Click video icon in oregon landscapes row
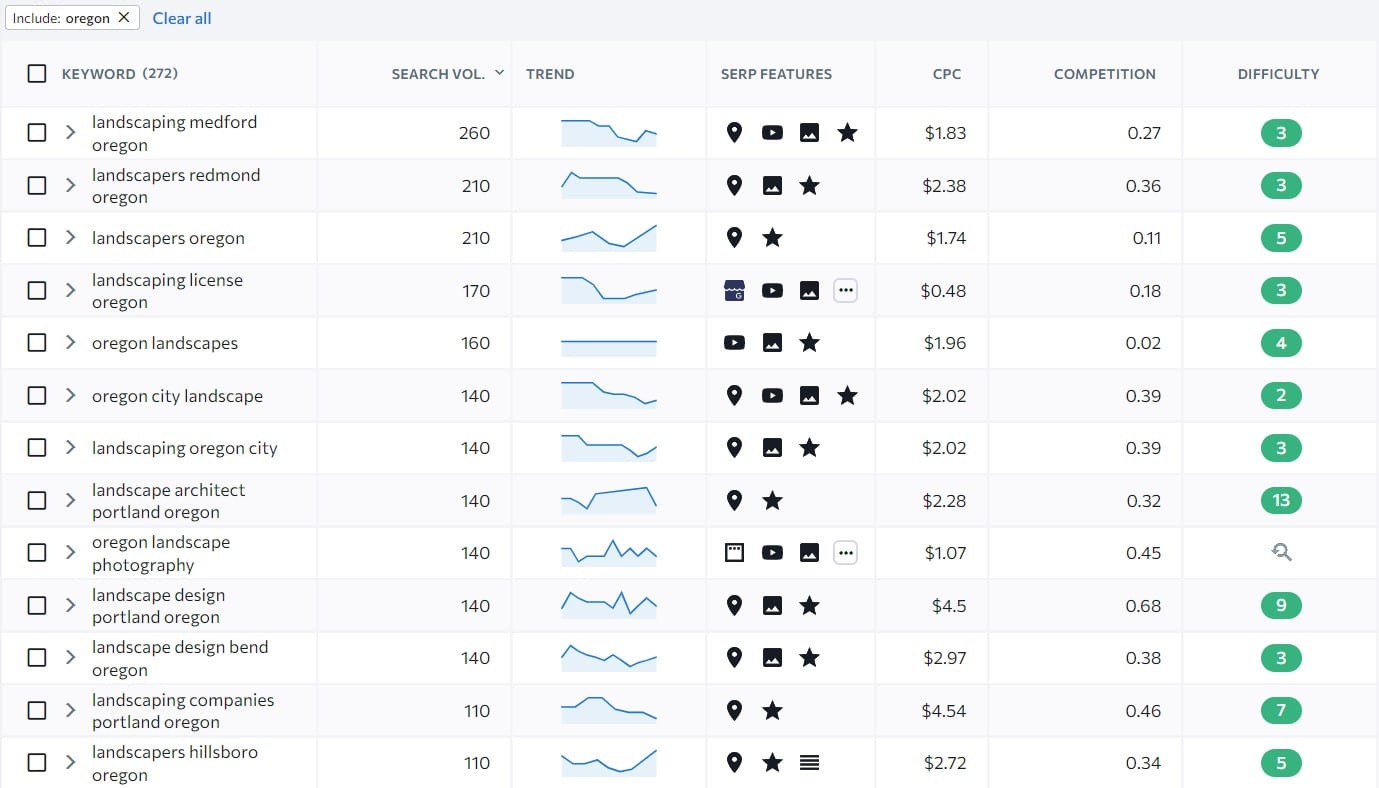The height and width of the screenshot is (788, 1379). (x=734, y=343)
